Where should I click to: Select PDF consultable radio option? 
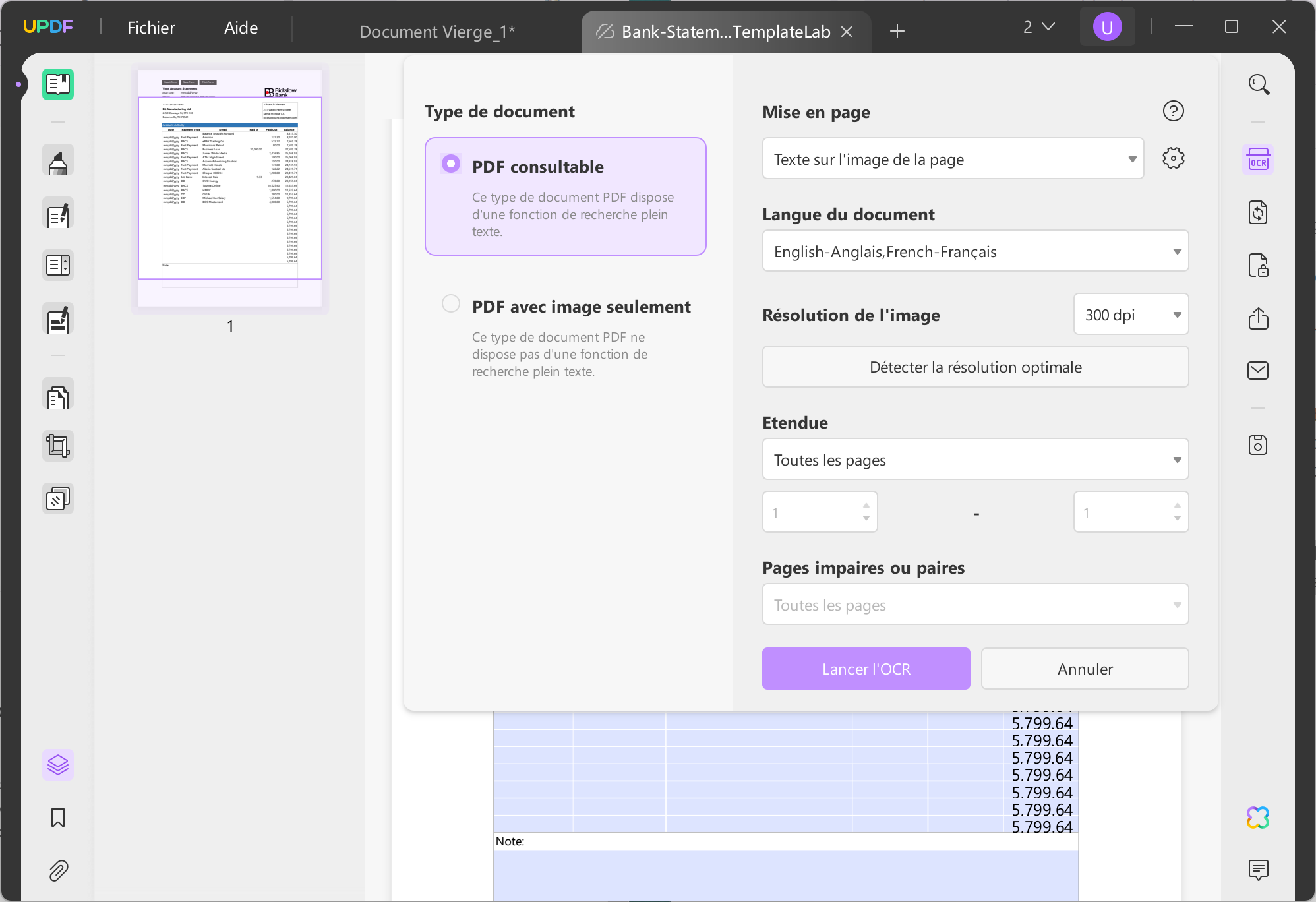(x=451, y=164)
